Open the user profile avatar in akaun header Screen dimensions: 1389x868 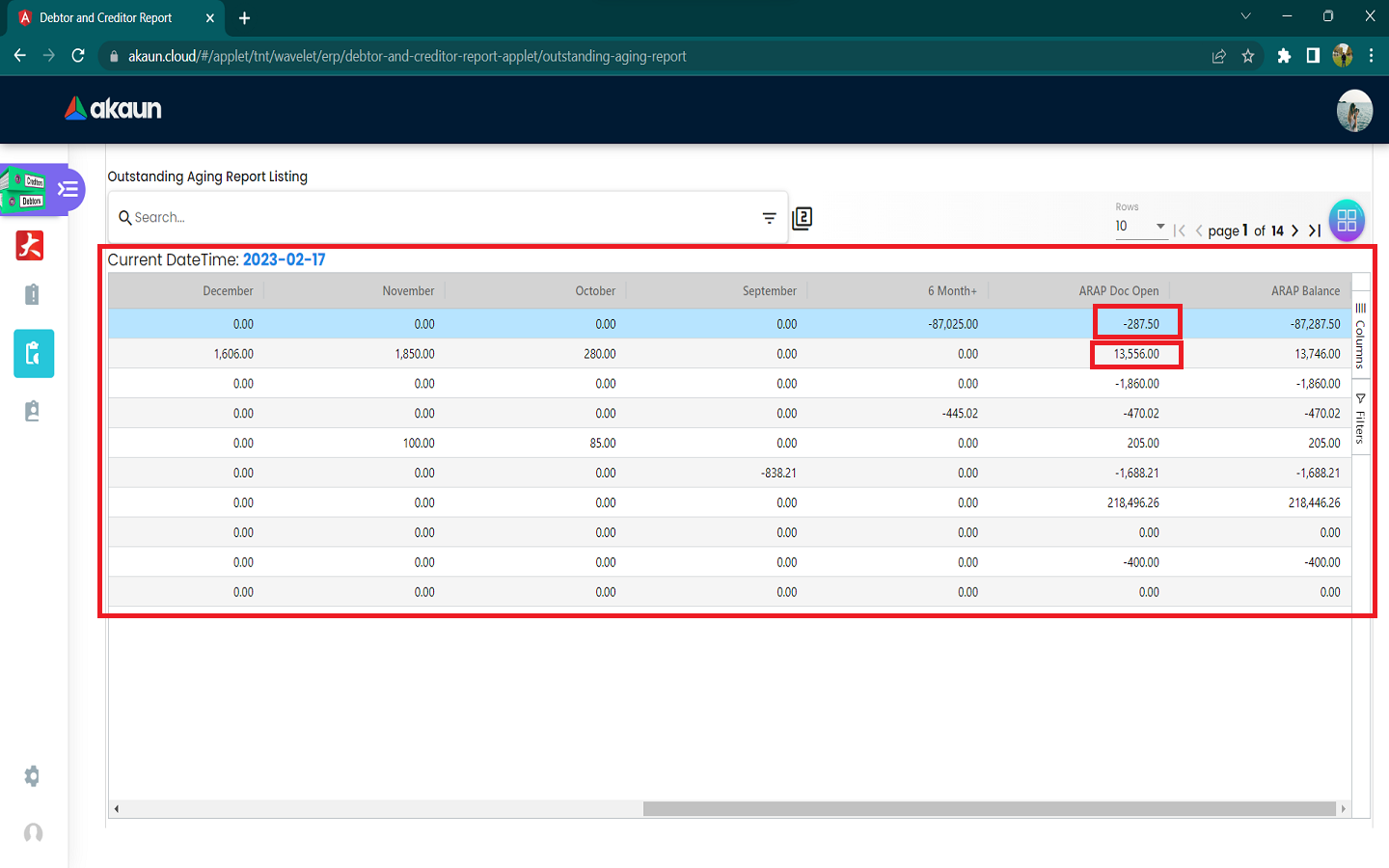[1354, 111]
